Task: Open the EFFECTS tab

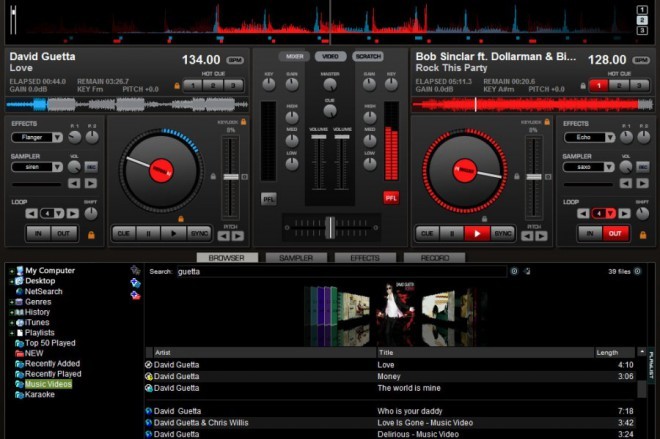Action: (x=365, y=258)
